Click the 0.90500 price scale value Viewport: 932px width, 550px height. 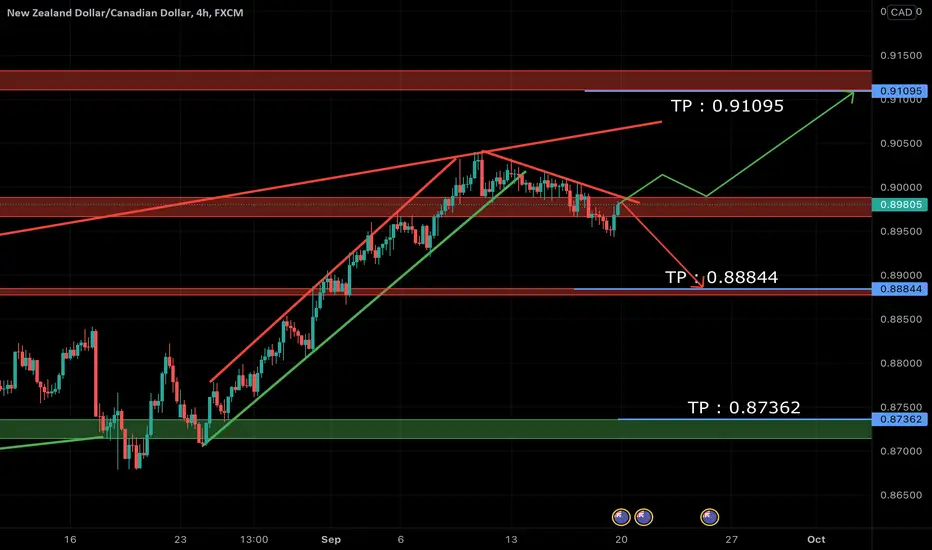pos(901,143)
